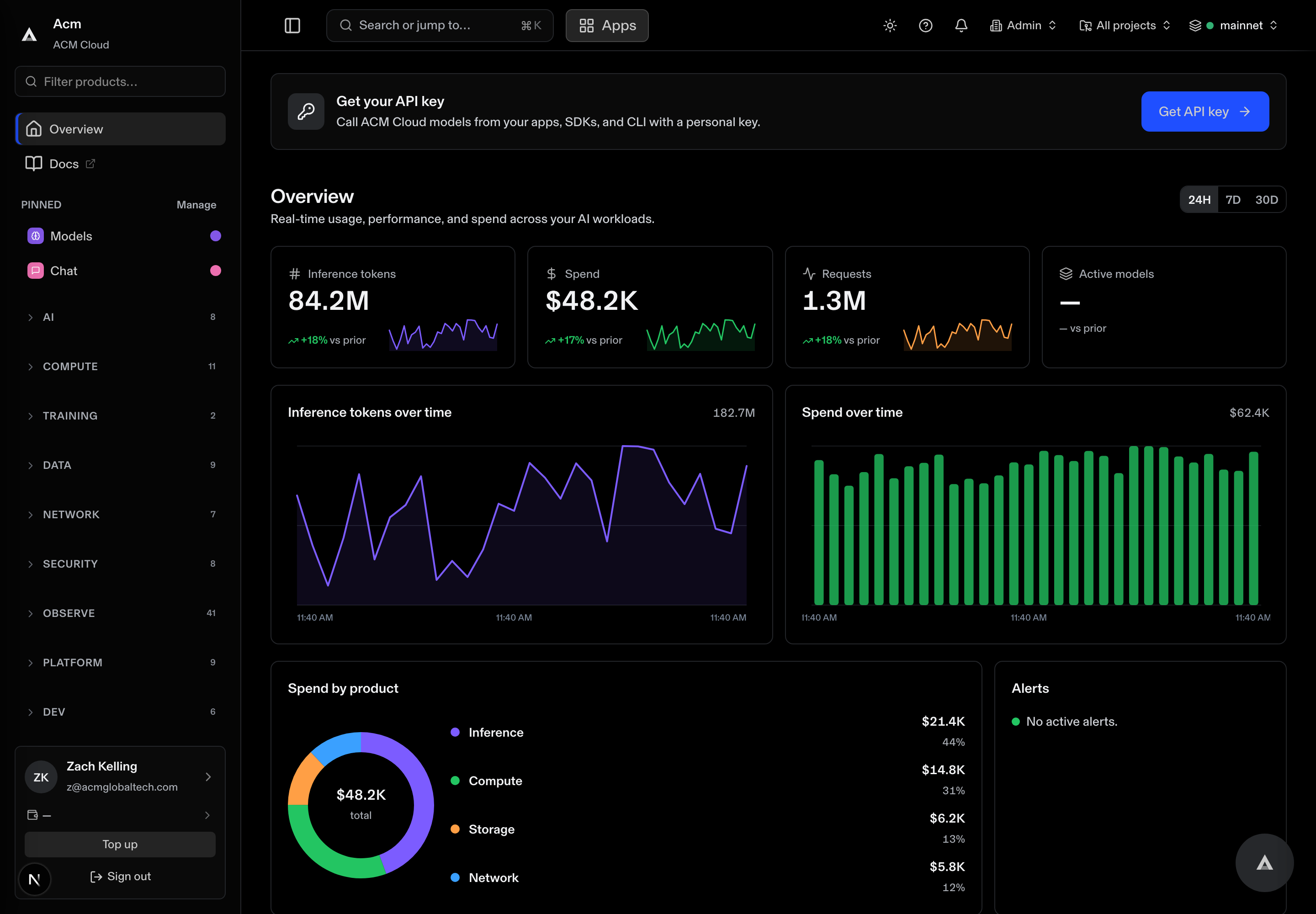Image resolution: width=1316 pixels, height=914 pixels.
Task: Click the Sign out arrow icon
Action: point(96,876)
